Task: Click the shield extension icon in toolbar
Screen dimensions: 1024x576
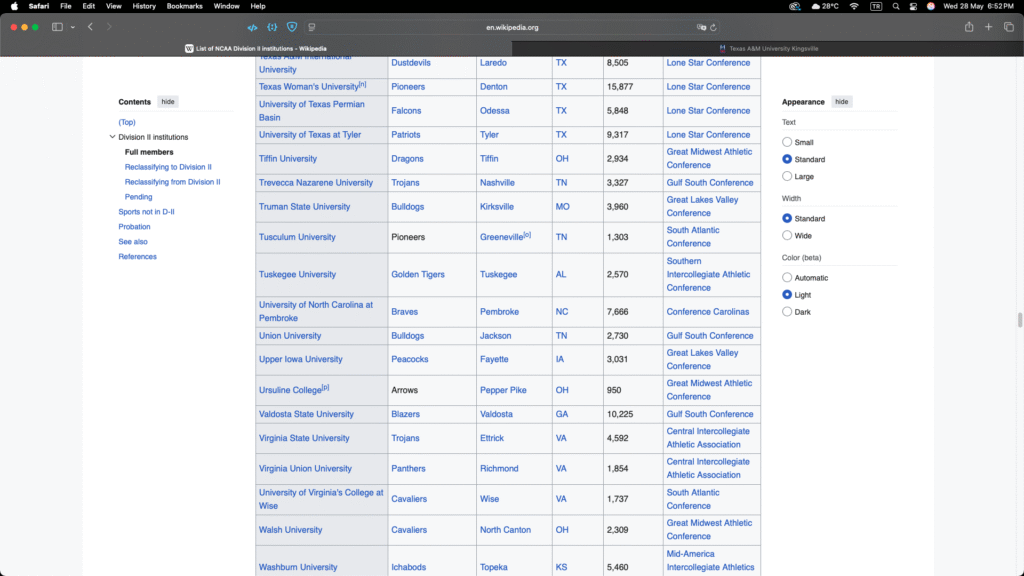Action: point(291,27)
